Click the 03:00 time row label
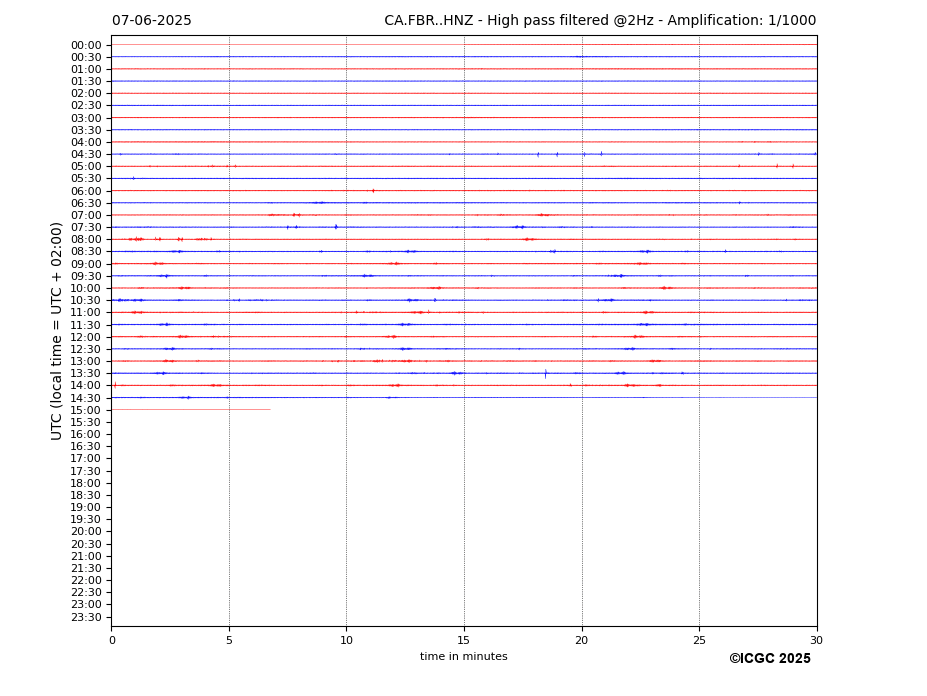Screen dimensions: 927x696 coord(86,118)
